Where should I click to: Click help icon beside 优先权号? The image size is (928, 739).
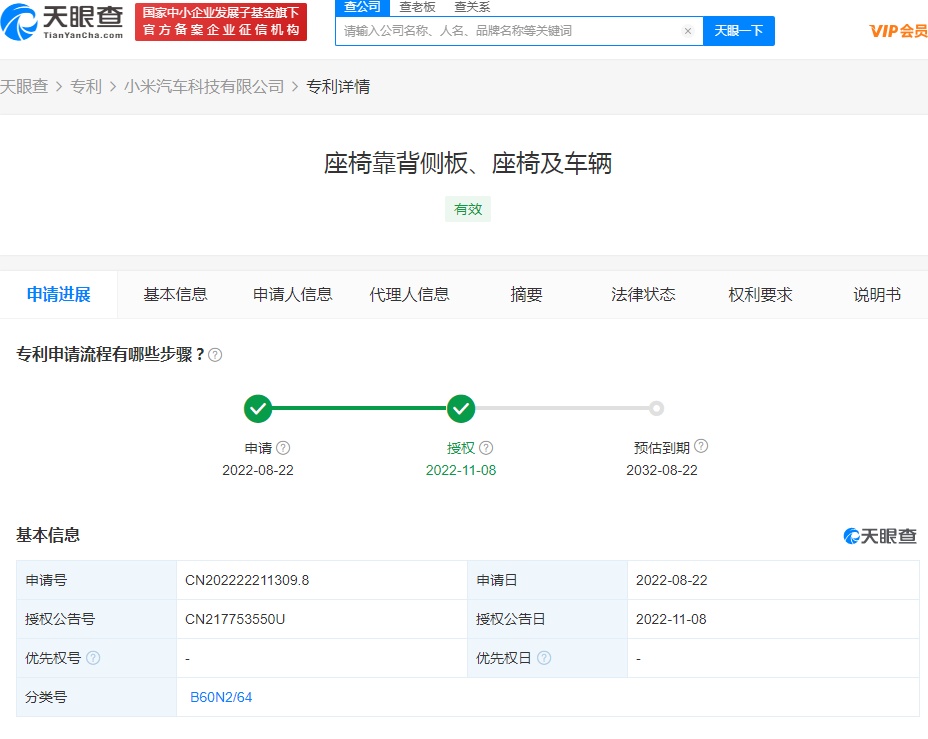93,658
